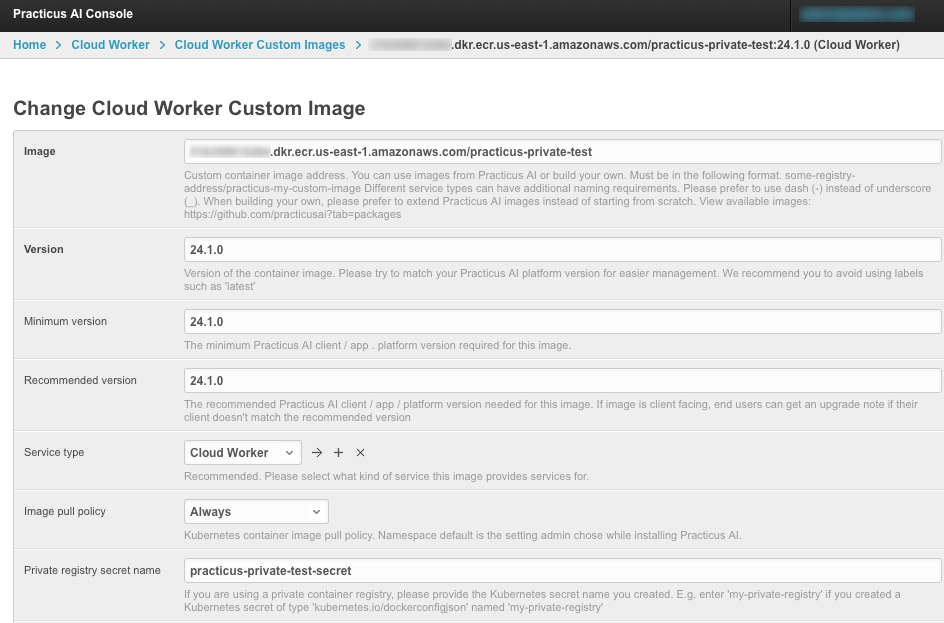Image resolution: width=944 pixels, height=623 pixels.
Task: Open the Service type dropdown
Action: click(x=243, y=453)
